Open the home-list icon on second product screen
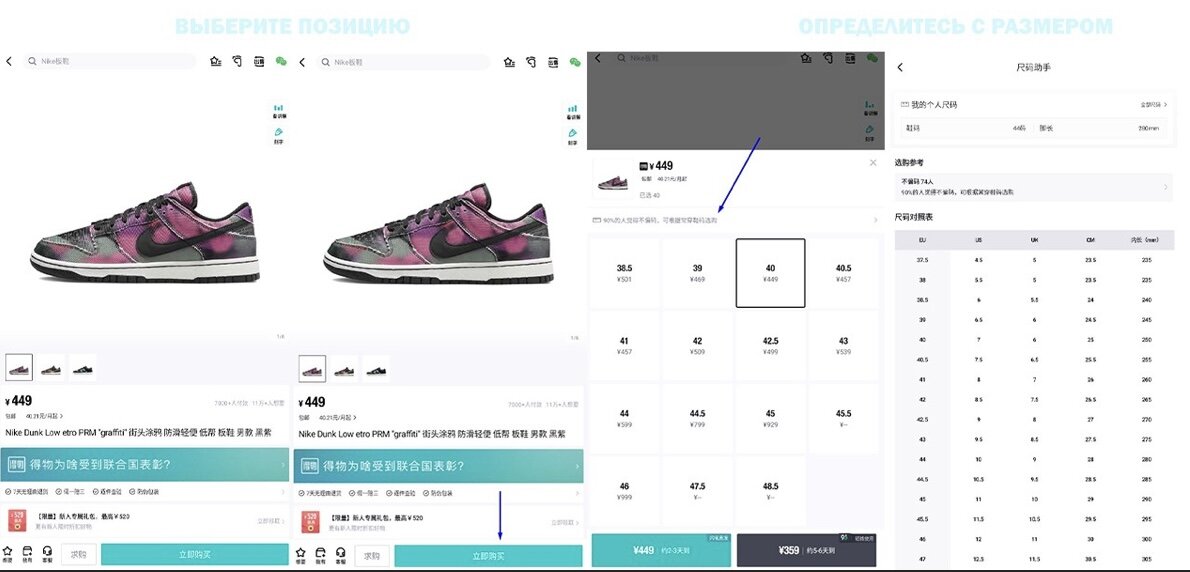The width and height of the screenshot is (1190, 572). click(x=509, y=62)
